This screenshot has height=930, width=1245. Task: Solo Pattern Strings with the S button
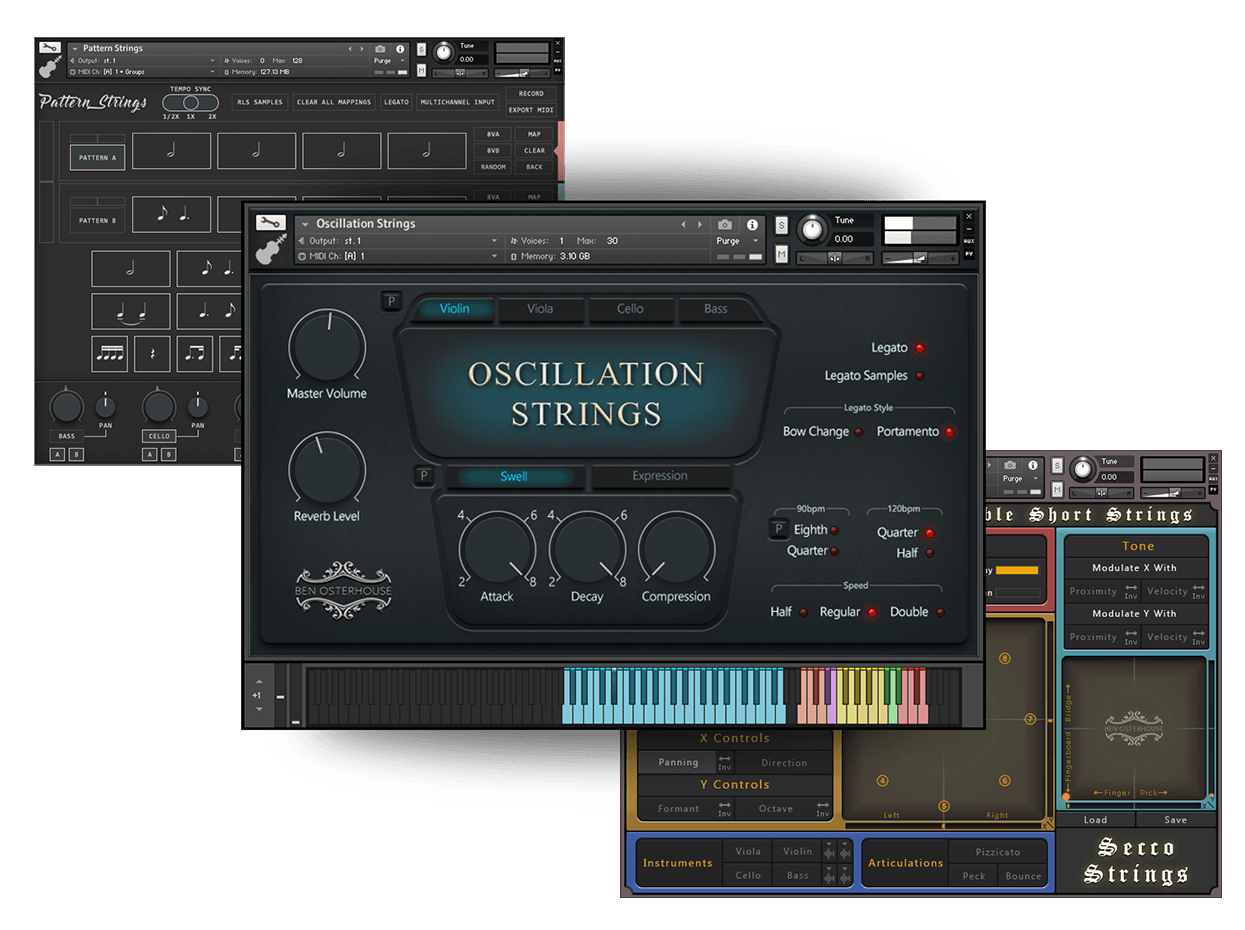click(421, 49)
